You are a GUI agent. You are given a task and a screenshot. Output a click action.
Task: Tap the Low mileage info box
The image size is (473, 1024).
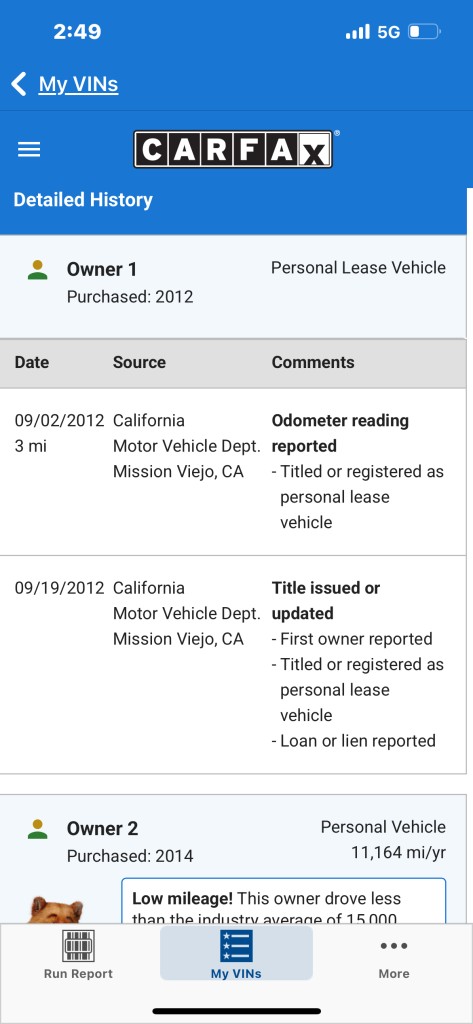coord(284,901)
